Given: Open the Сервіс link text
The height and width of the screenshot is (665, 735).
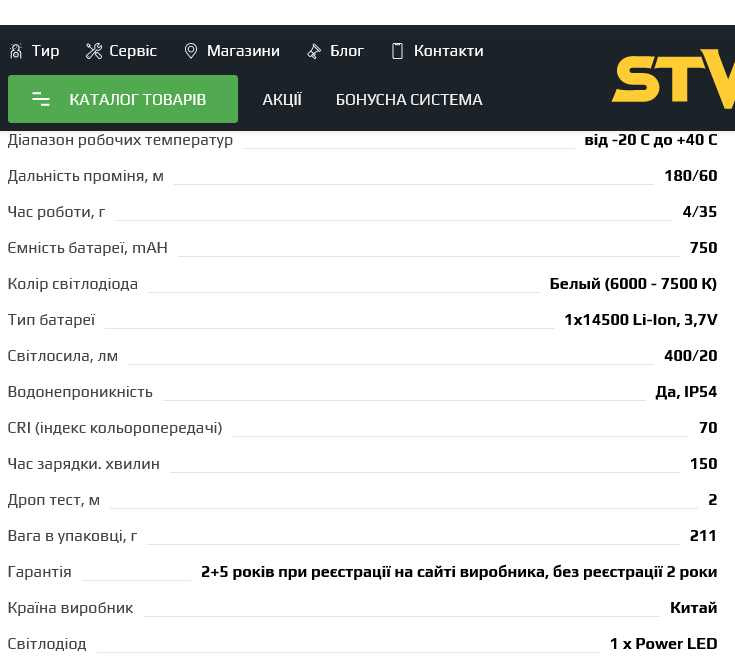Looking at the screenshot, I should pos(133,51).
